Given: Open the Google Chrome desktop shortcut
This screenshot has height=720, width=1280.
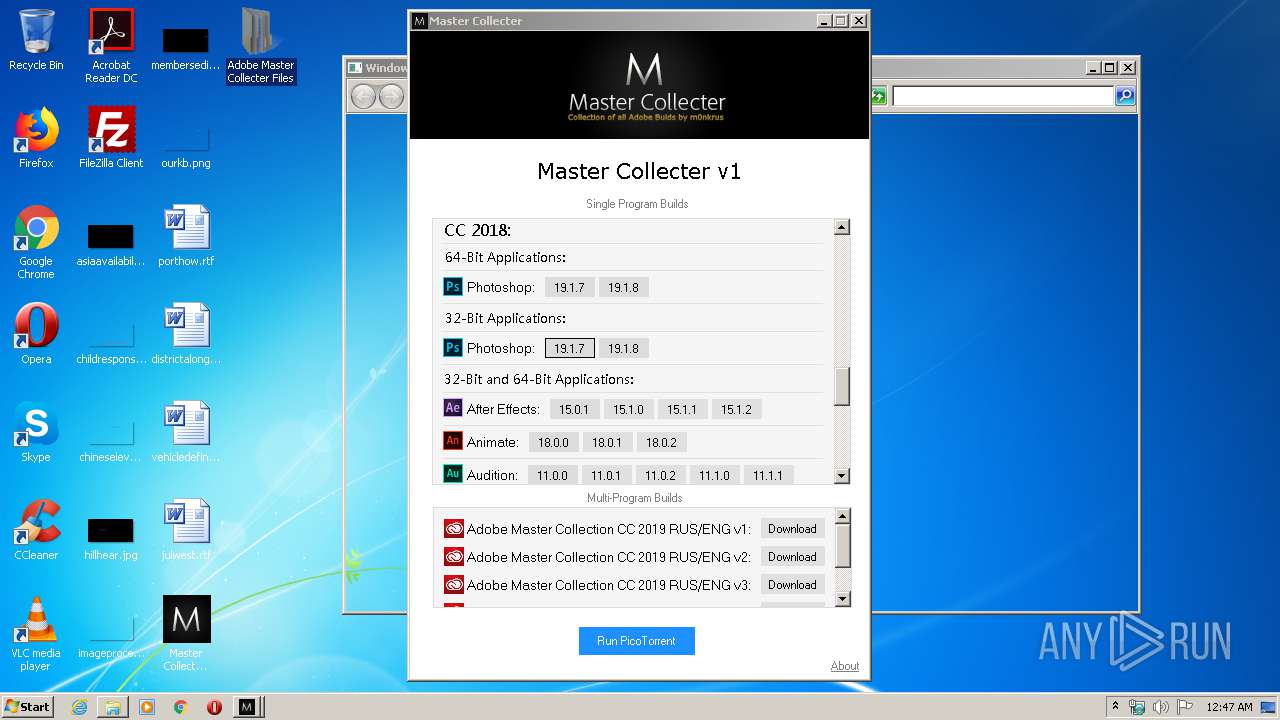Looking at the screenshot, I should pos(36,242).
